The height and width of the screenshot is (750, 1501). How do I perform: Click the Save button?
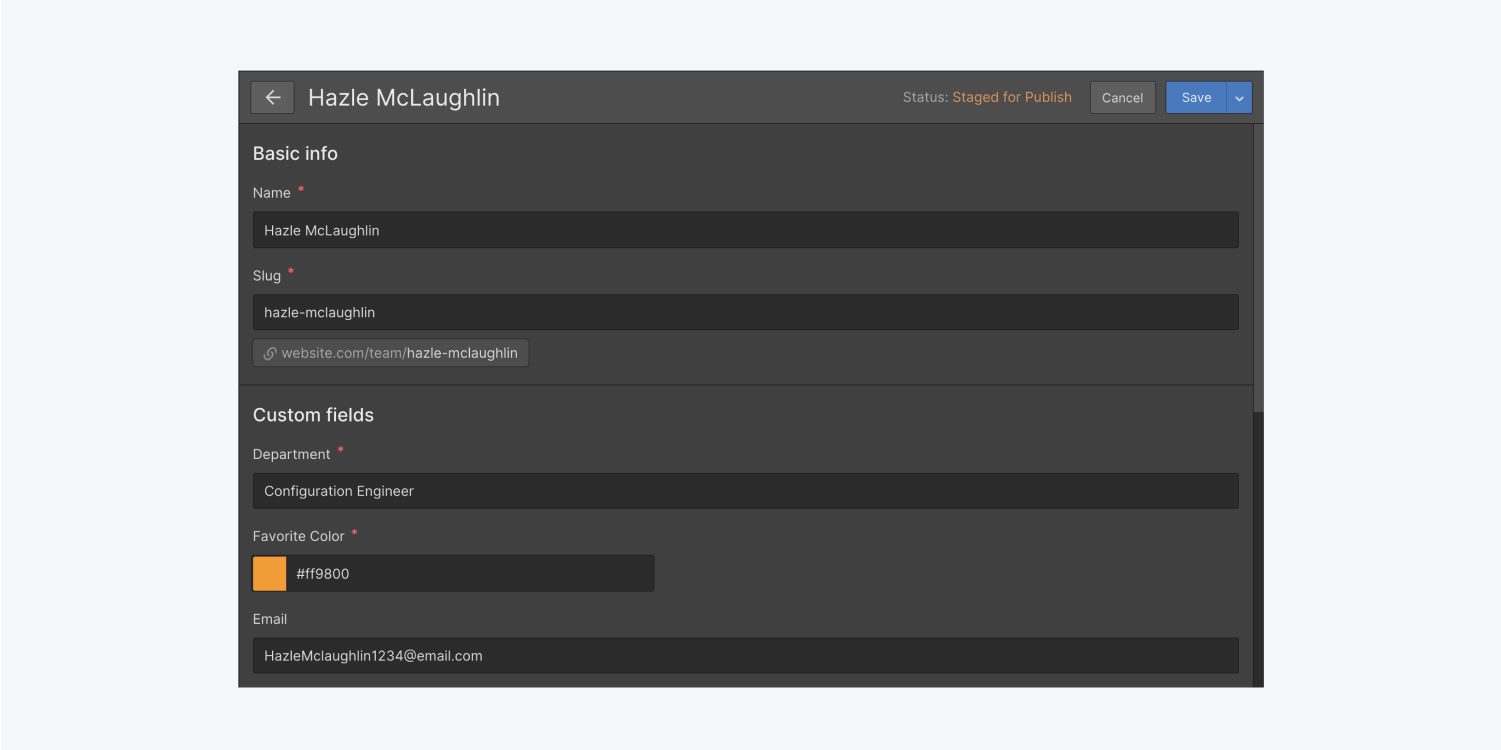pos(1196,97)
